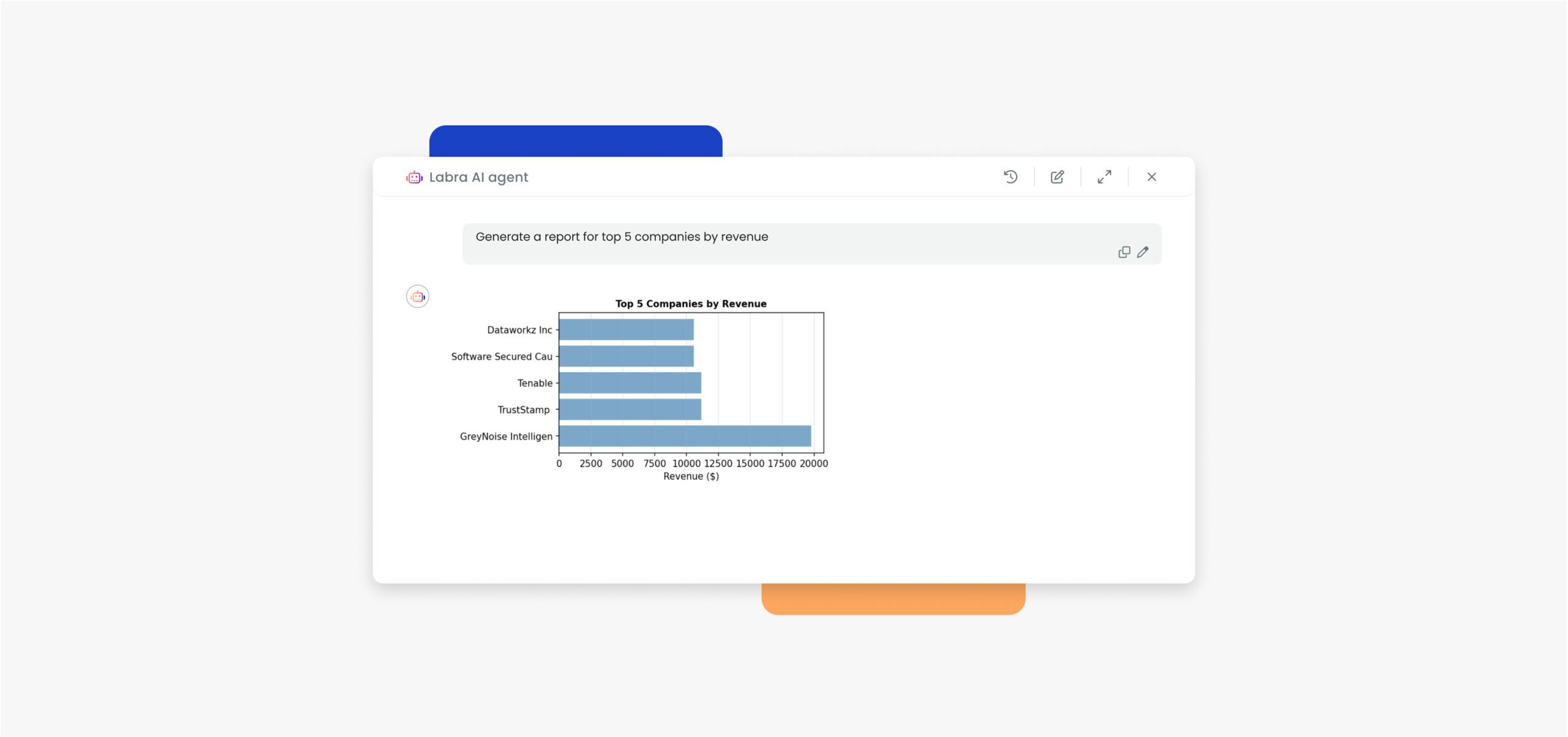Click the GreyNoise Intelligen axis label
1568x737 pixels.
(x=506, y=436)
